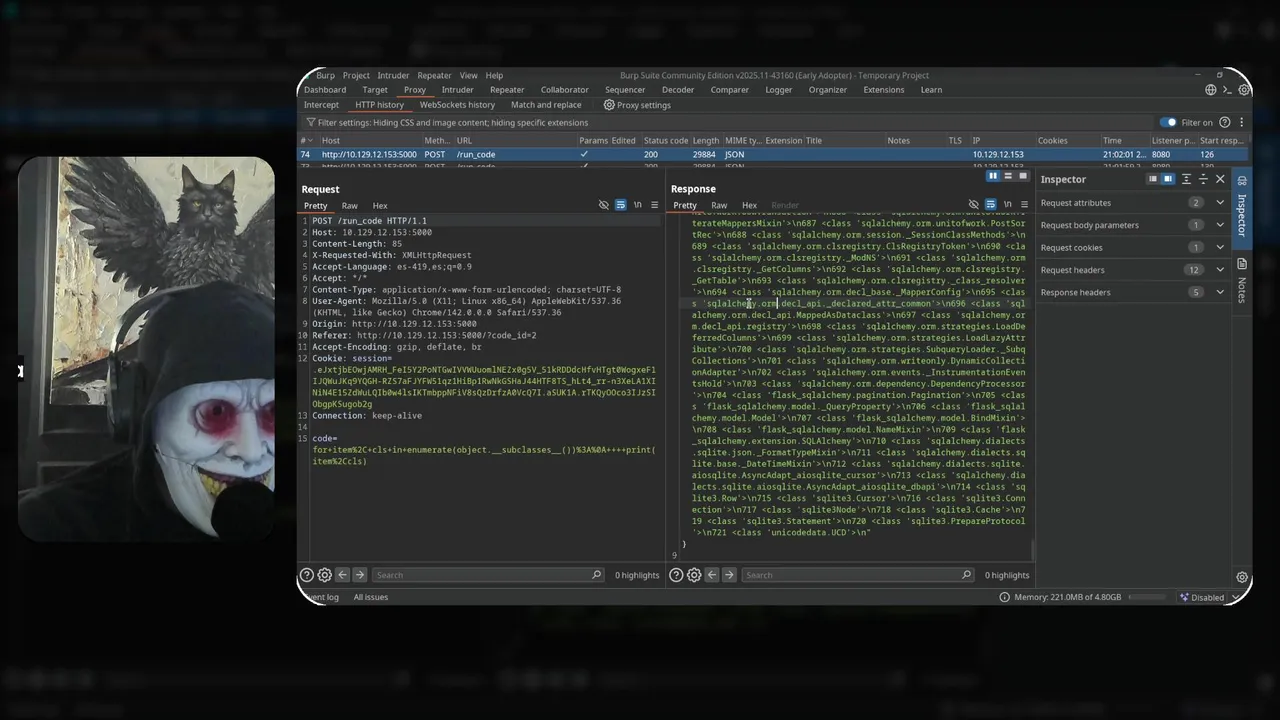The height and width of the screenshot is (720, 1280).
Task: Toggle word wrap in the Request panel
Action: (620, 205)
